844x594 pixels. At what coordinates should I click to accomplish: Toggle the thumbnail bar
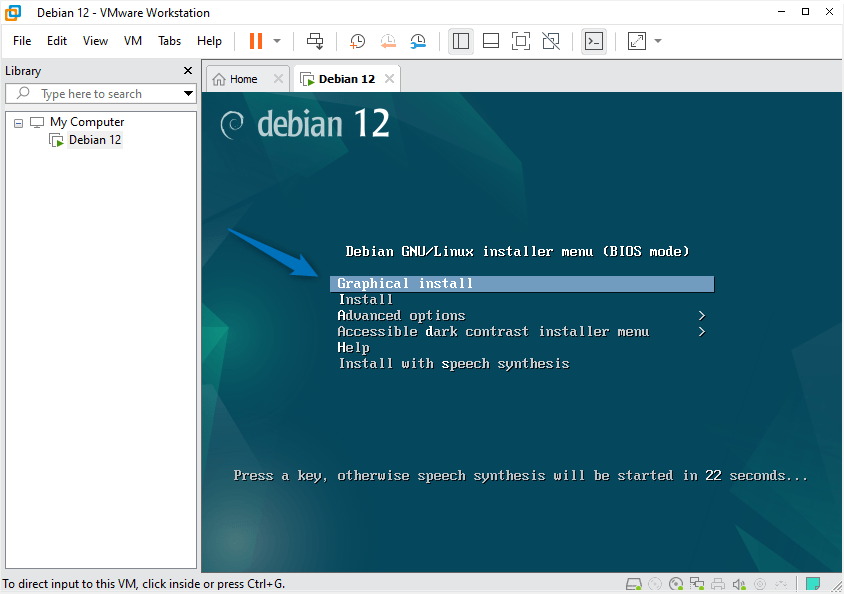(x=490, y=41)
